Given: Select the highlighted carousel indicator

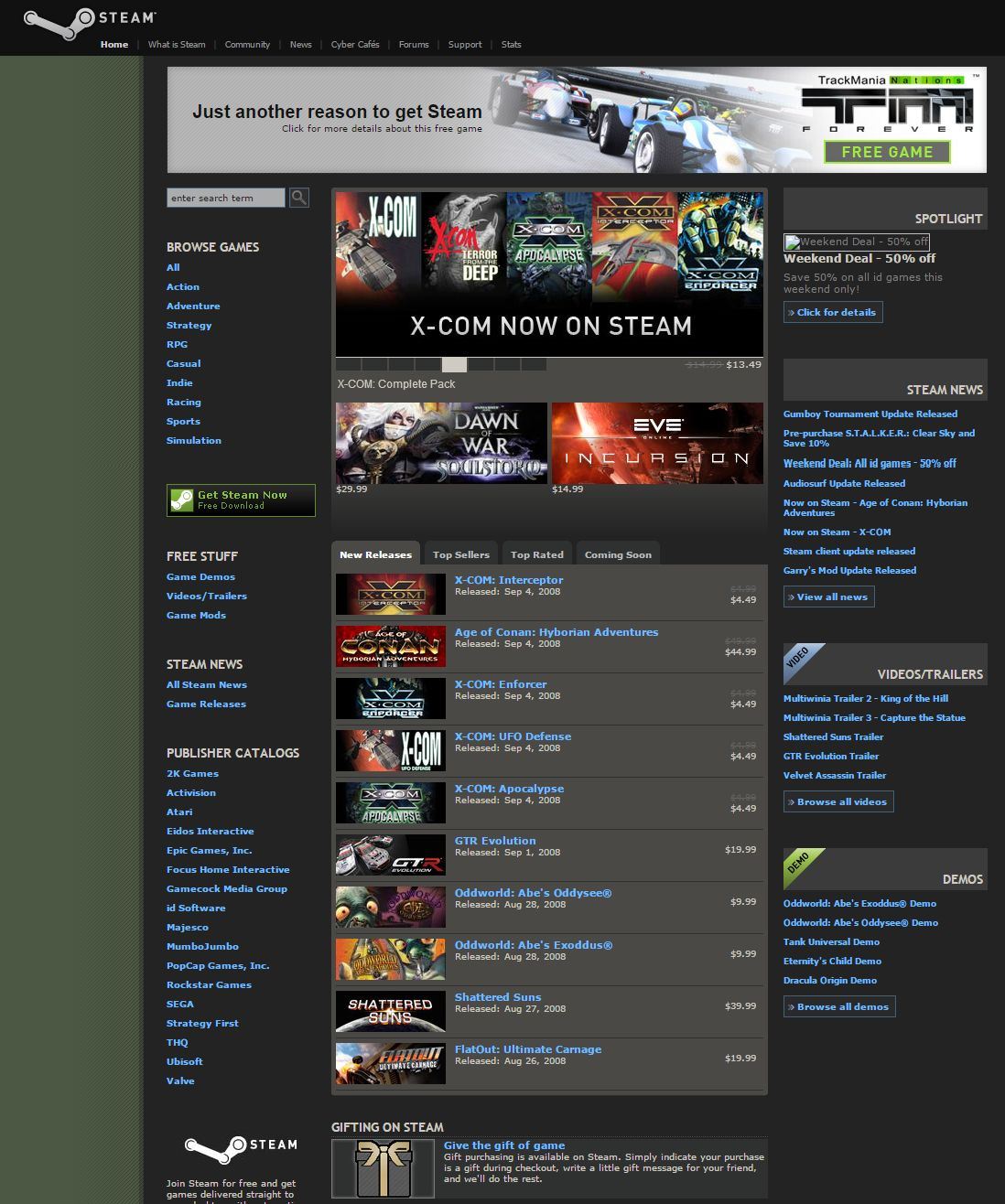Looking at the screenshot, I should tap(454, 364).
